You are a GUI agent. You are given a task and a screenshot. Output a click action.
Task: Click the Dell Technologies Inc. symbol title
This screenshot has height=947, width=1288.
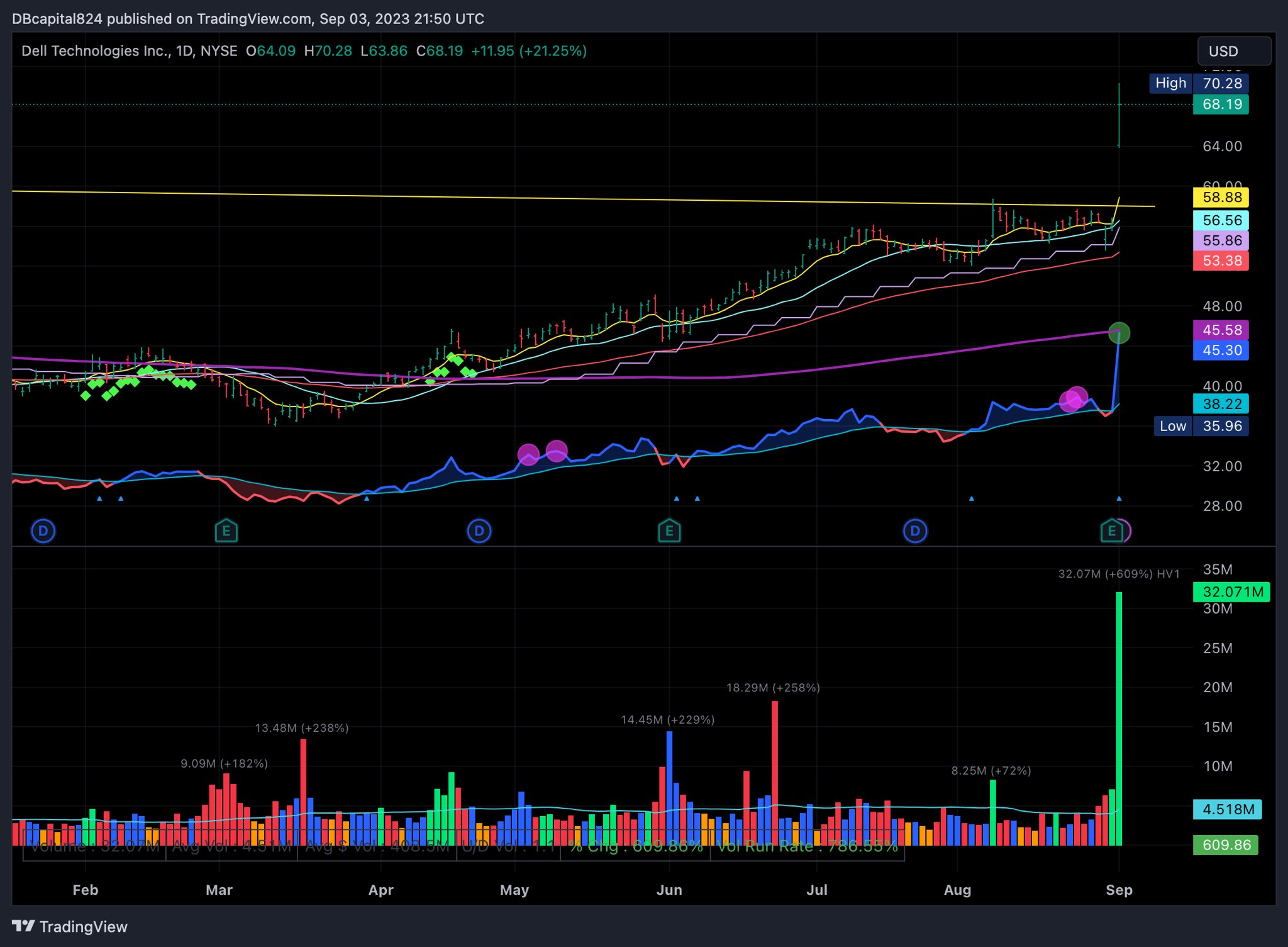coord(96,51)
